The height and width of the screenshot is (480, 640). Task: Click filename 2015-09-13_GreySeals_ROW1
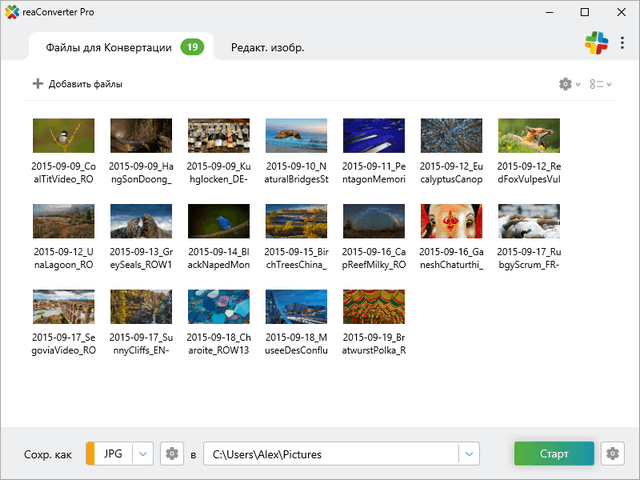(x=141, y=258)
